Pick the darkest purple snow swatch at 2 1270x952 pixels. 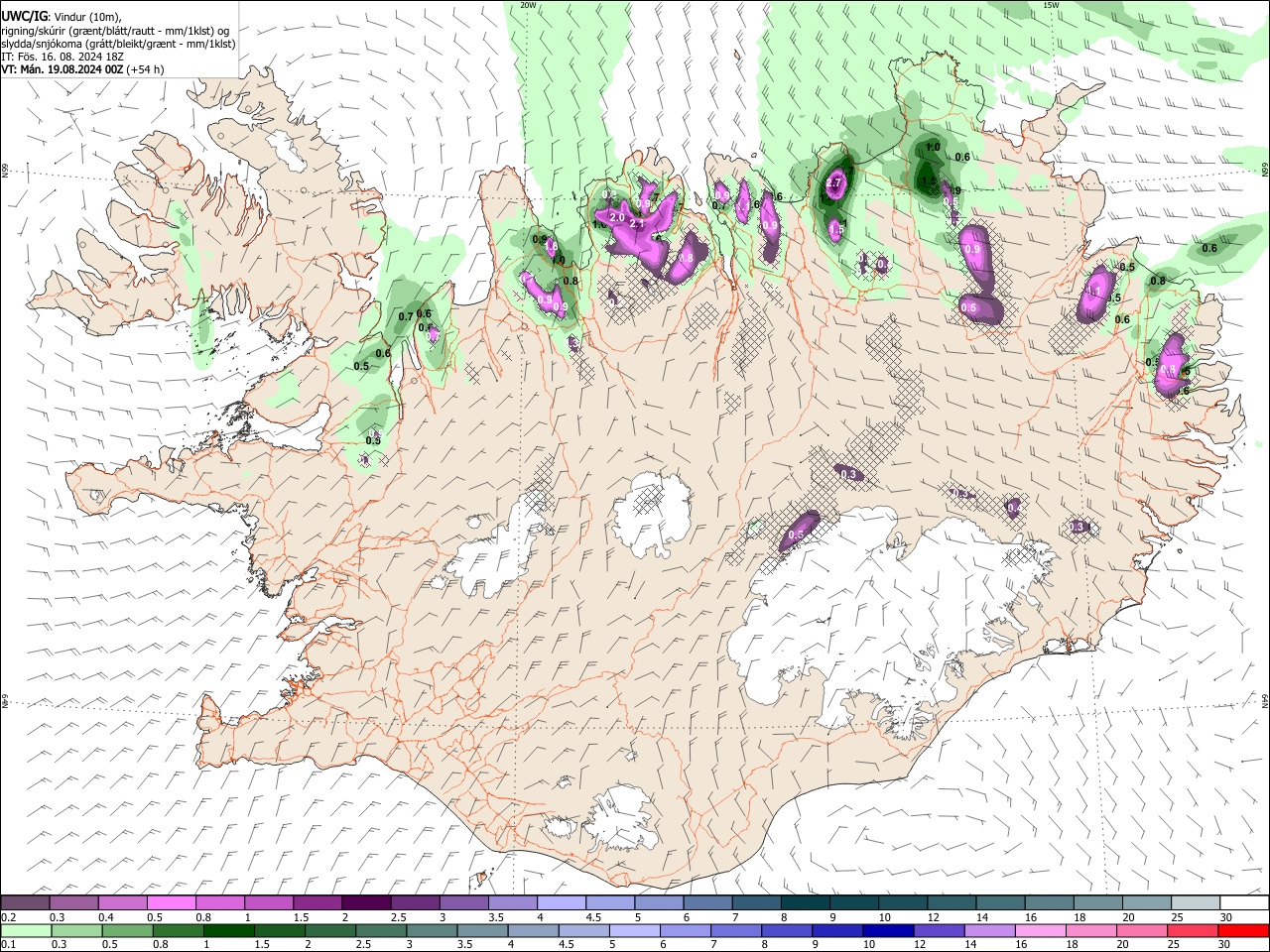pyautogui.click(x=366, y=902)
